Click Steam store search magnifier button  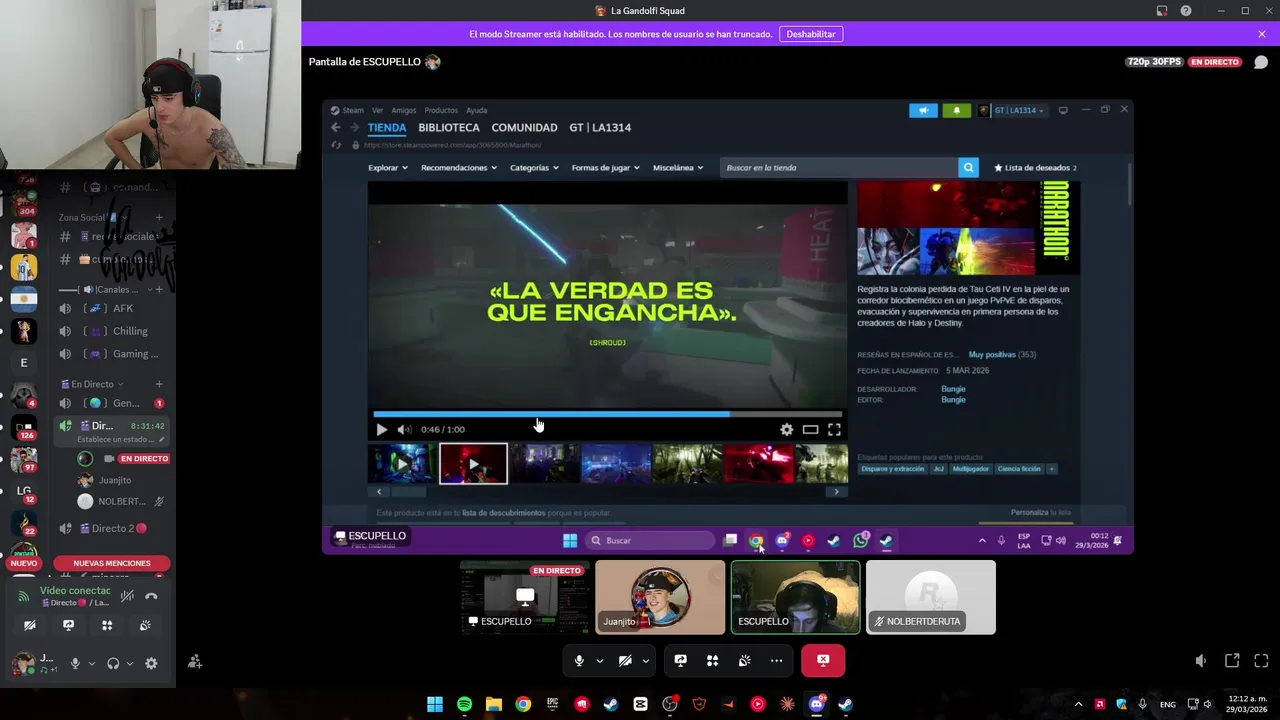968,168
